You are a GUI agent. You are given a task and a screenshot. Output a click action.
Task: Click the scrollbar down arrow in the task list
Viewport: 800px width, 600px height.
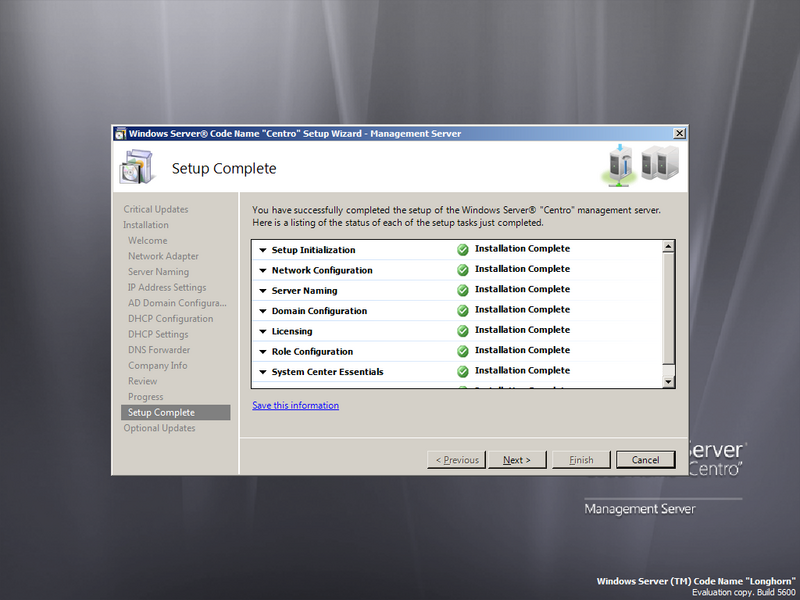point(668,382)
